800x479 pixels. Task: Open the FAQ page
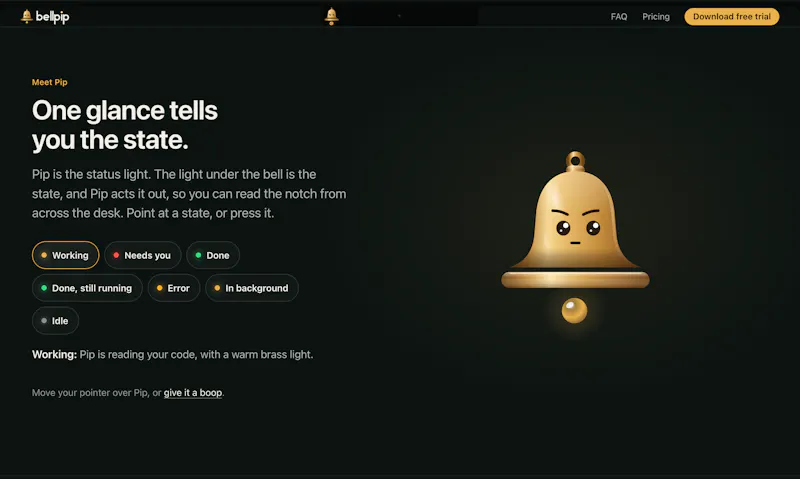pyautogui.click(x=619, y=17)
